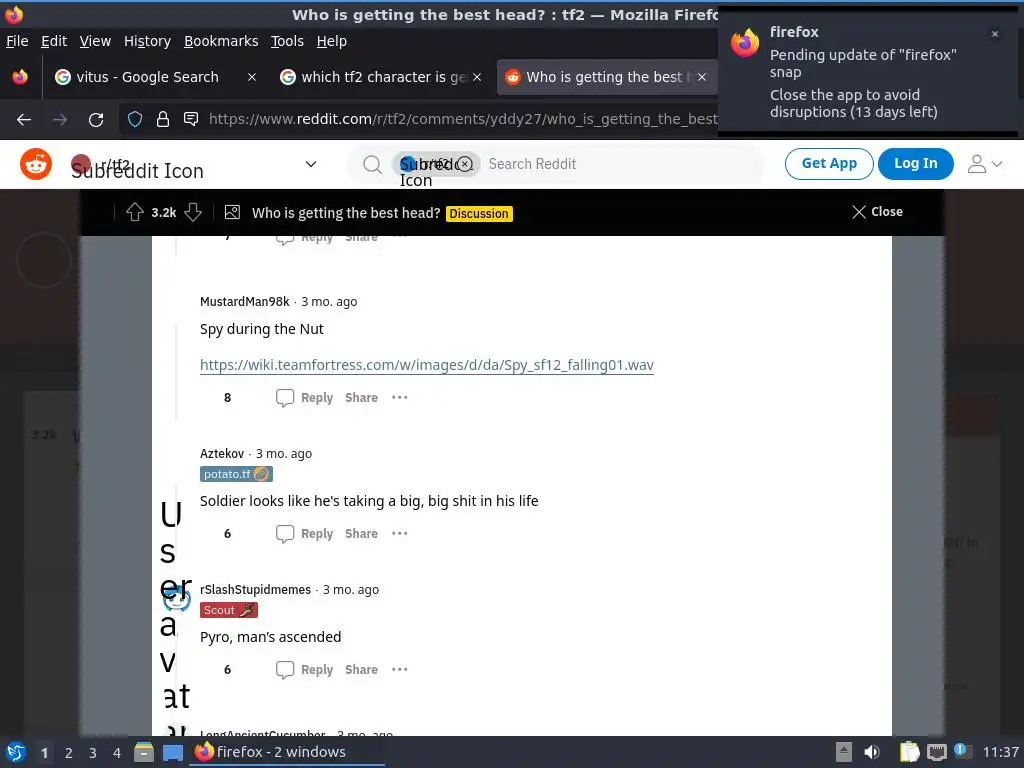Go back using the browser back arrow

24,120
